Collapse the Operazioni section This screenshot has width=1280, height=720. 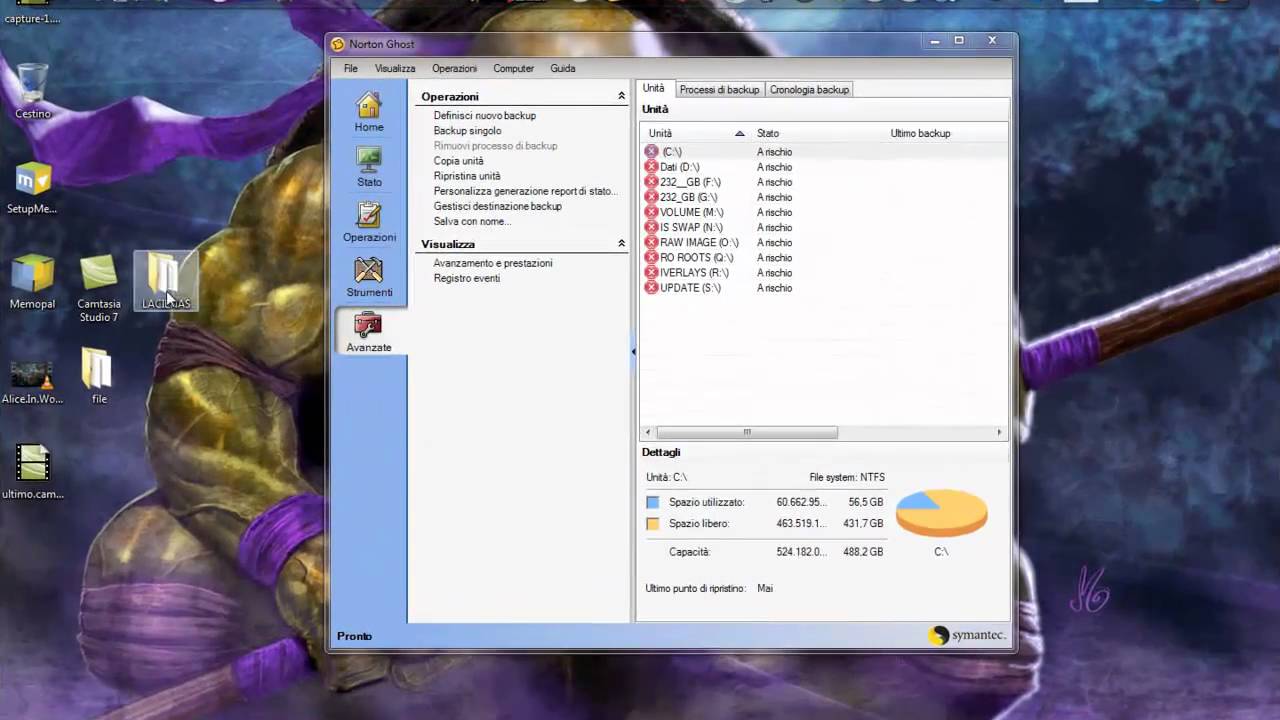pyautogui.click(x=621, y=97)
